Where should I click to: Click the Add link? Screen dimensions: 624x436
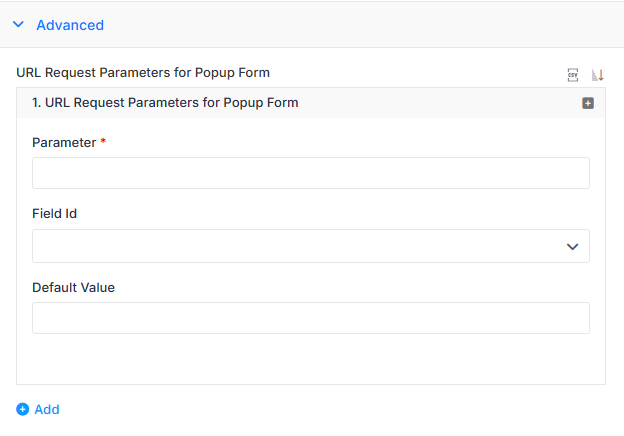tap(47, 409)
